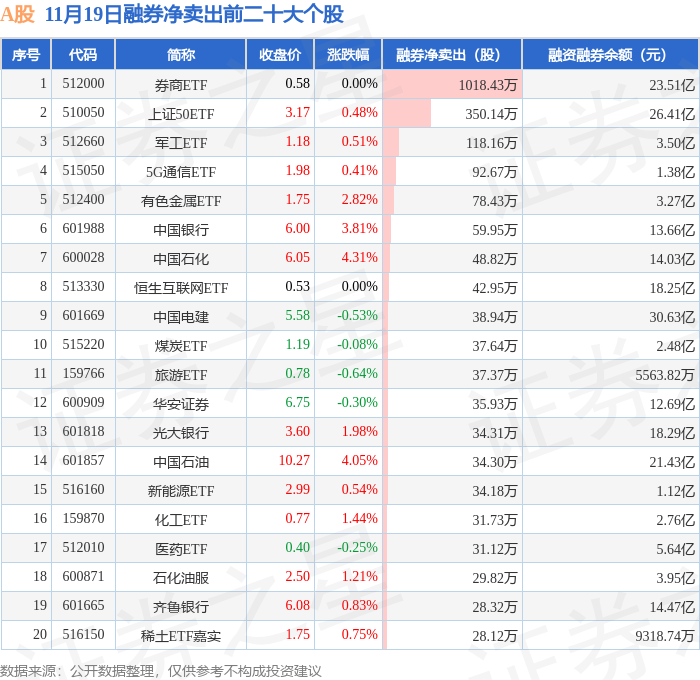This screenshot has width=700, height=680.
Task: Select the closing price 10.27
Action: pos(294,461)
